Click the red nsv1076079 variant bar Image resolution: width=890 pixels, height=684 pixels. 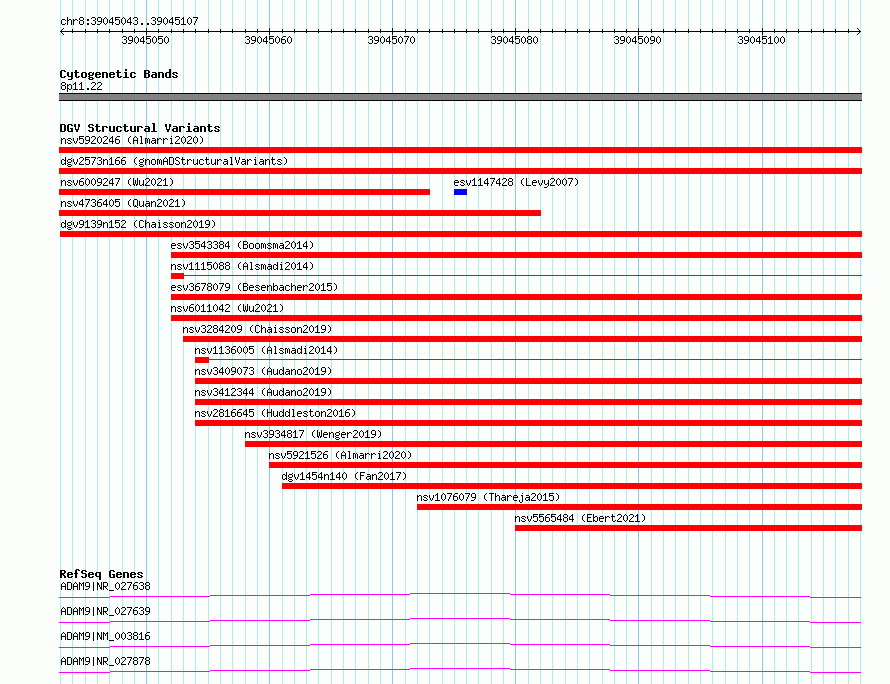pyautogui.click(x=640, y=507)
